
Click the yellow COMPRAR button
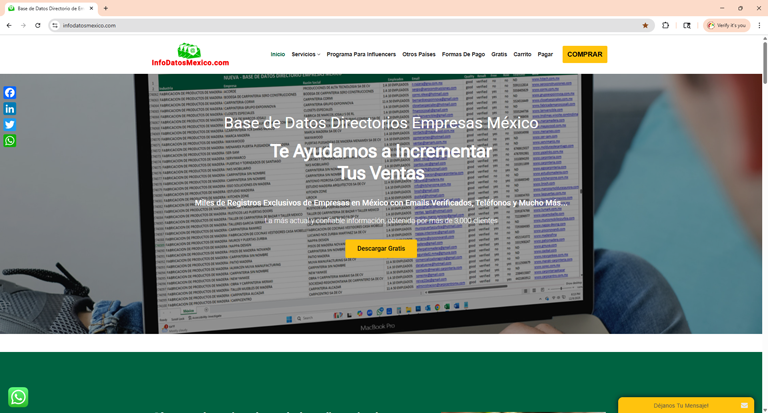pos(584,54)
